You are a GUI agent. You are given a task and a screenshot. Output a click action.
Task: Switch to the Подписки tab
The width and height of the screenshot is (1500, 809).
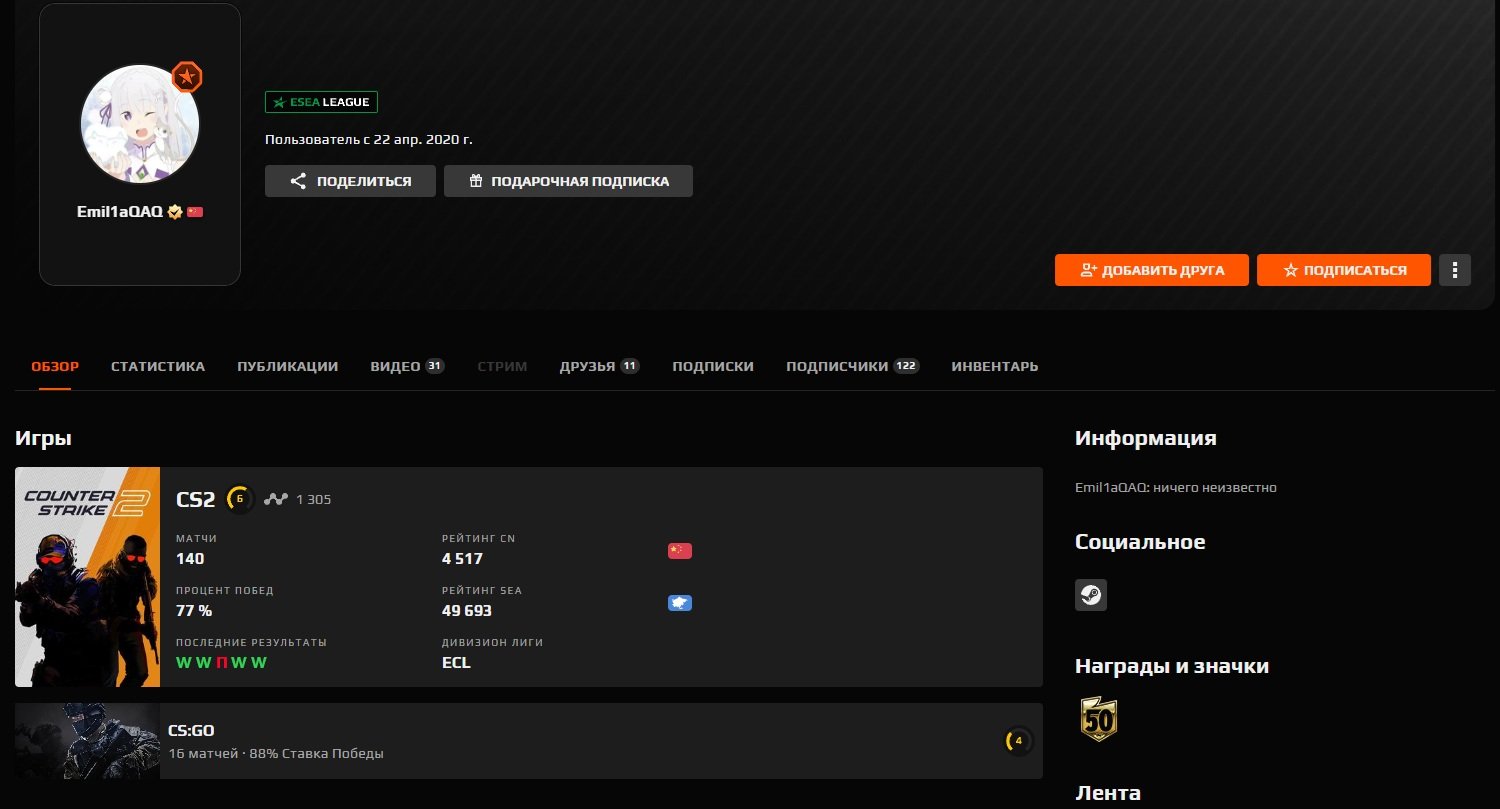tap(713, 366)
